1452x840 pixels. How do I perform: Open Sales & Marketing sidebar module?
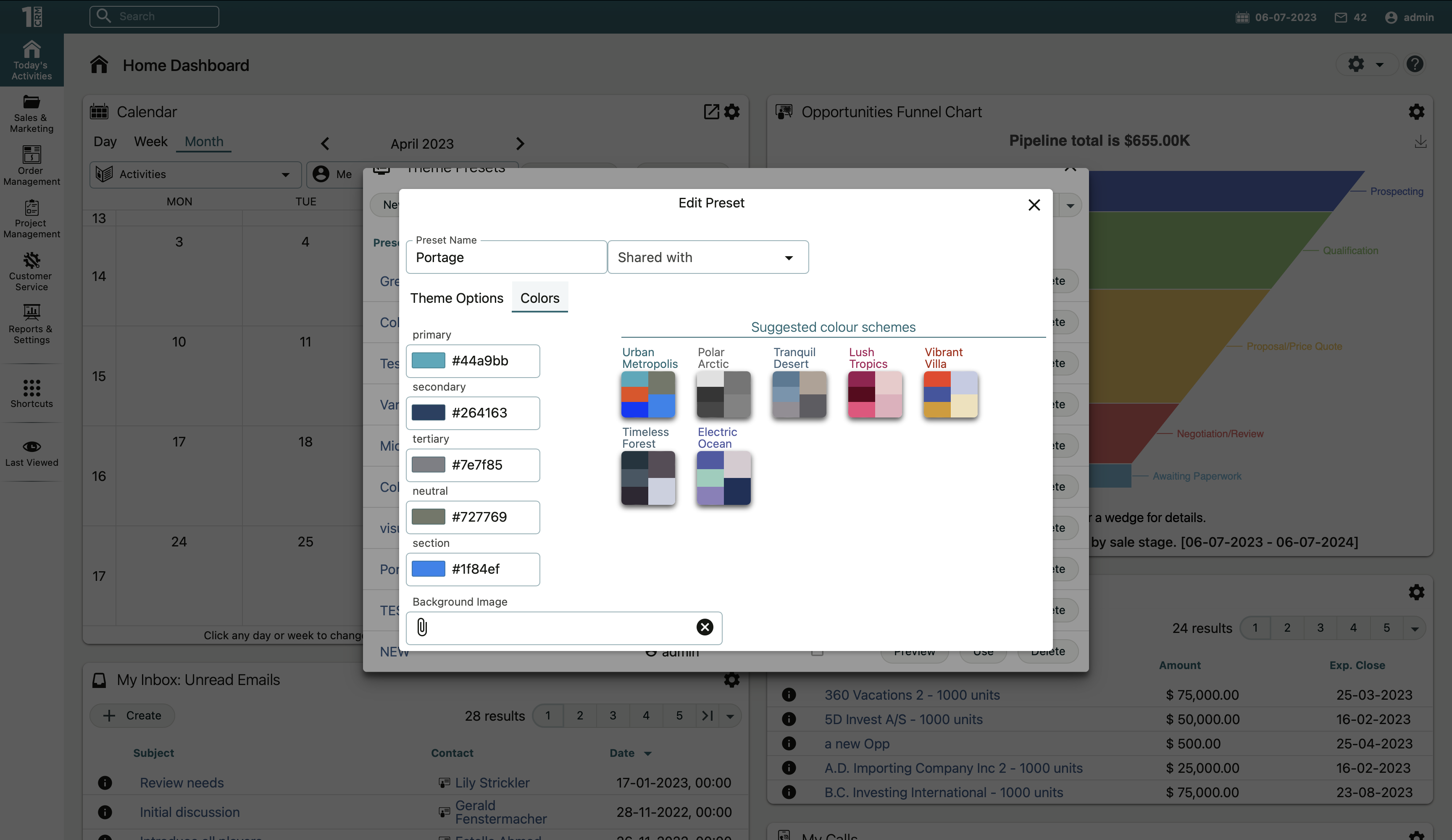pos(32,113)
